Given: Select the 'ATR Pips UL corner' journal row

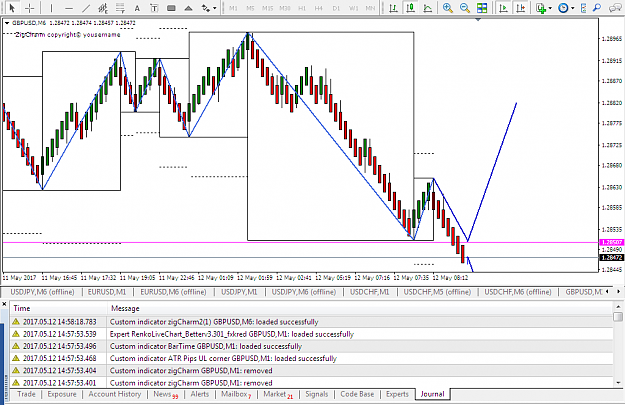Looking at the screenshot, I should point(311,358).
